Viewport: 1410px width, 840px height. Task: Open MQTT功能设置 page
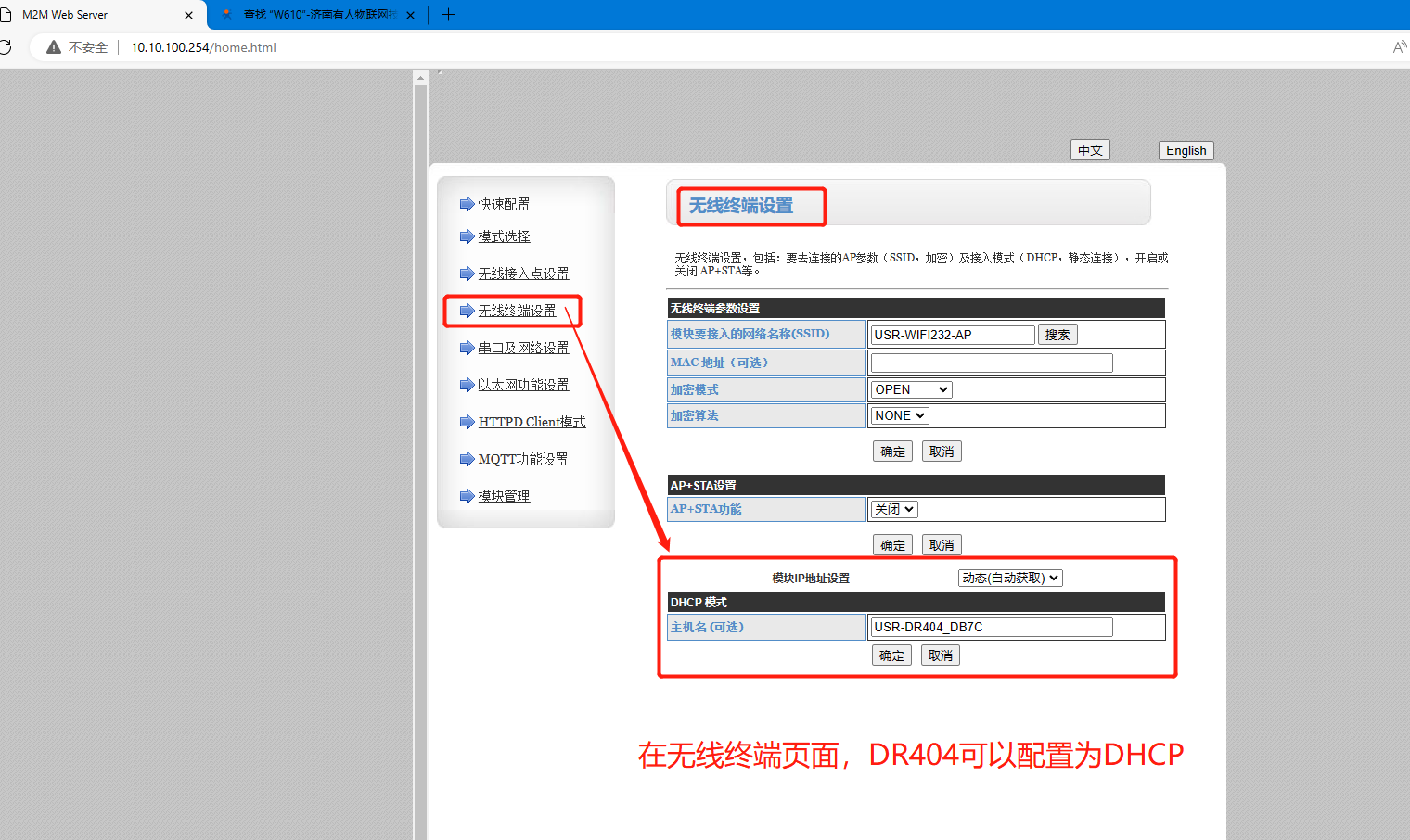(522, 459)
